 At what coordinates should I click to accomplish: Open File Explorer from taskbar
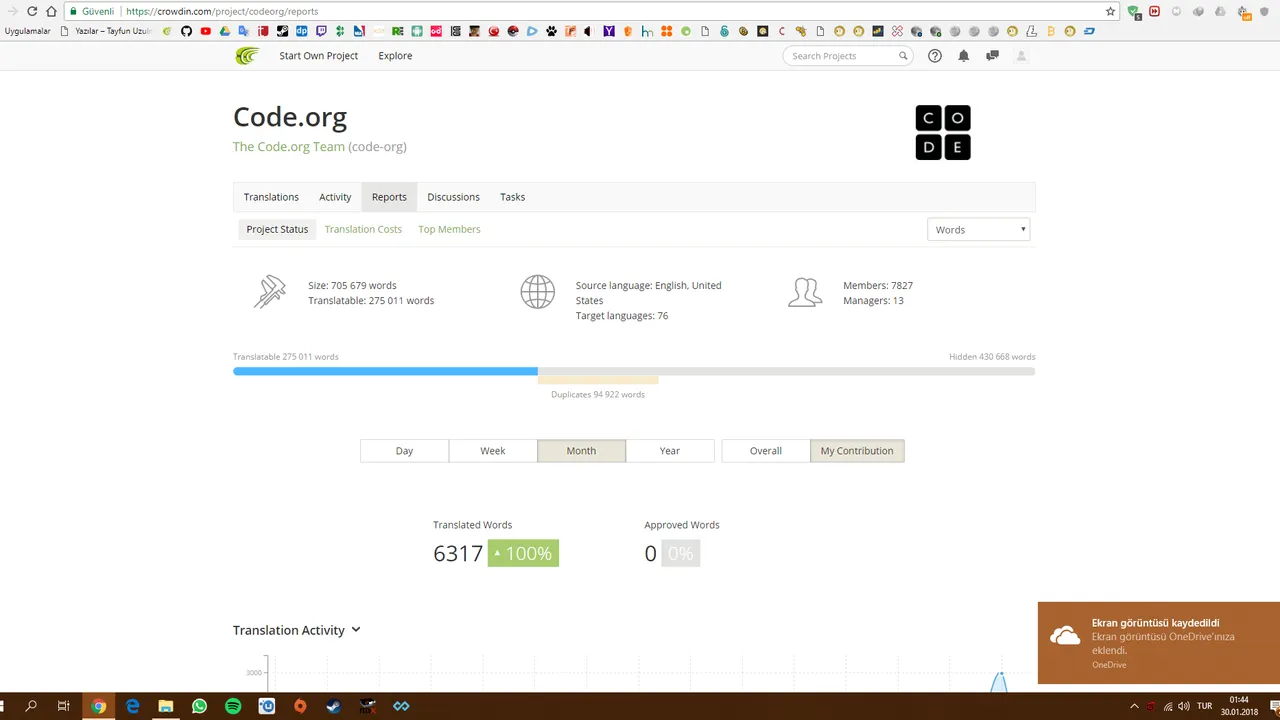point(166,706)
